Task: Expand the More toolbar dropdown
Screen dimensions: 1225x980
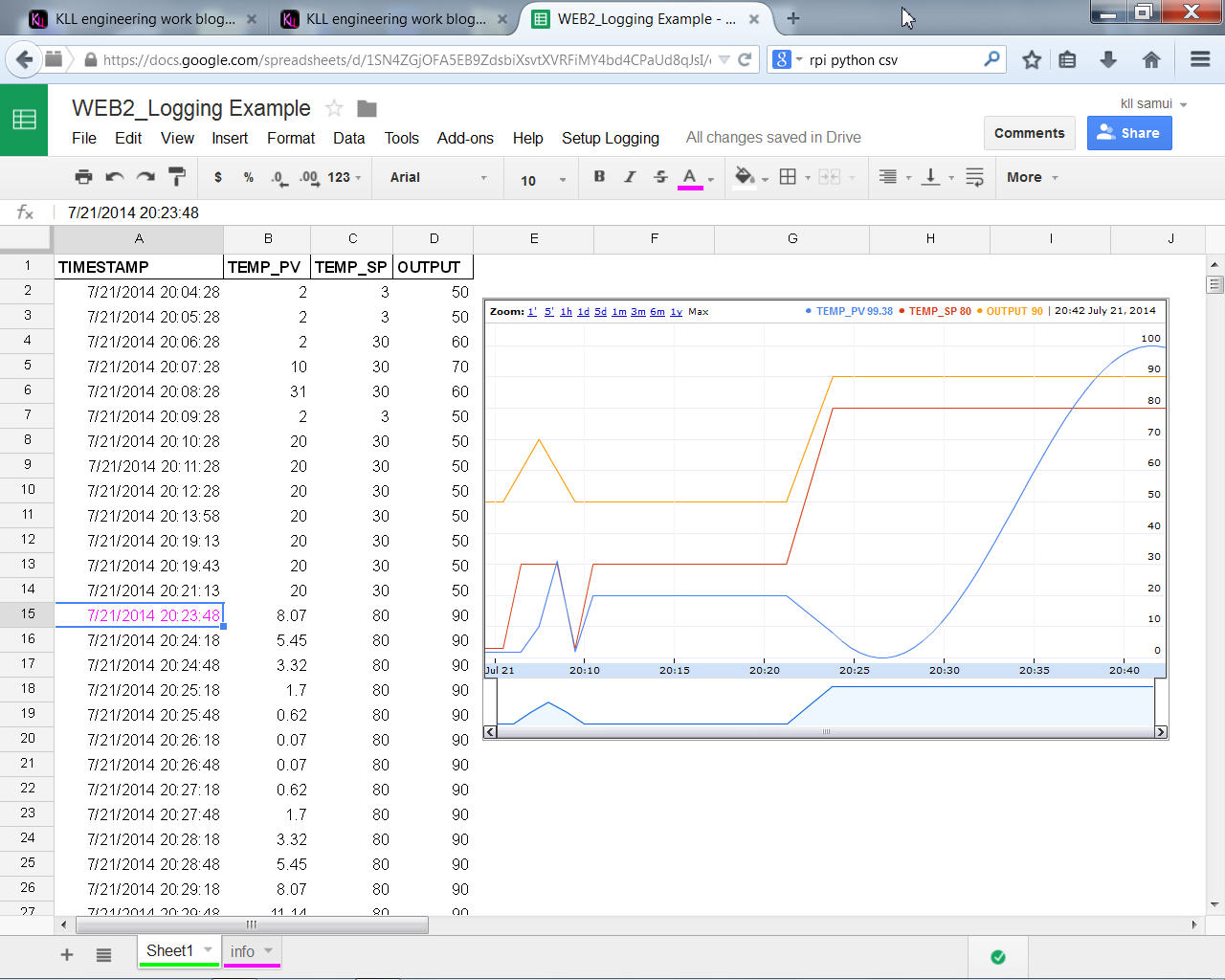Action: 1032,178
